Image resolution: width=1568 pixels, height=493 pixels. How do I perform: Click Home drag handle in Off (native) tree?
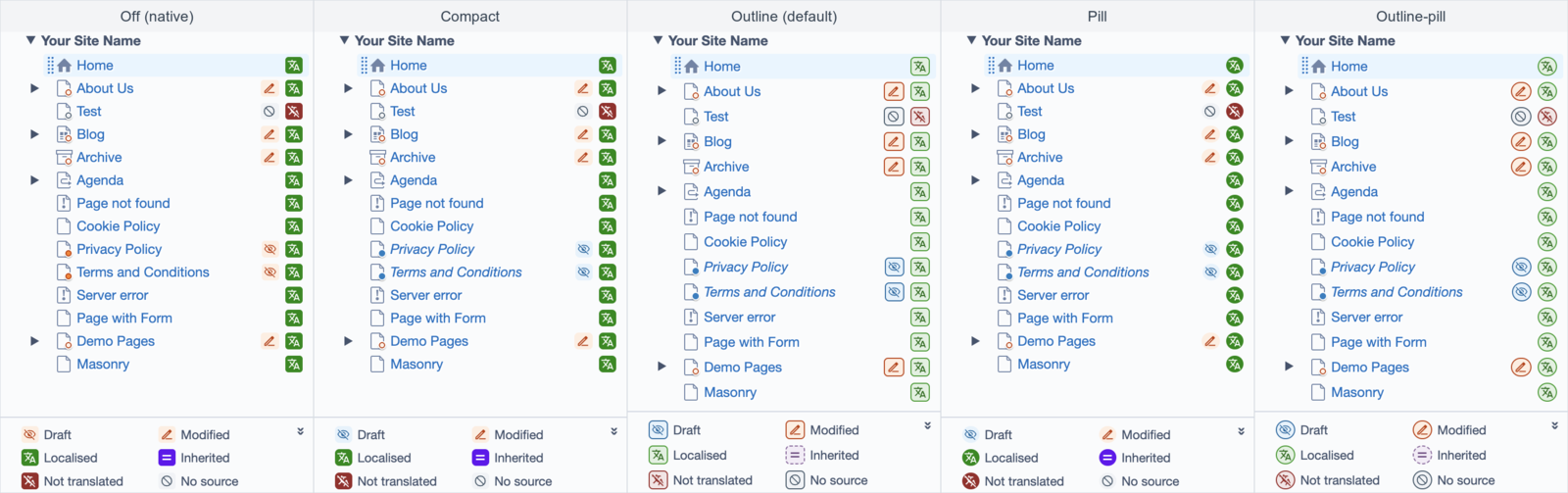(50, 66)
